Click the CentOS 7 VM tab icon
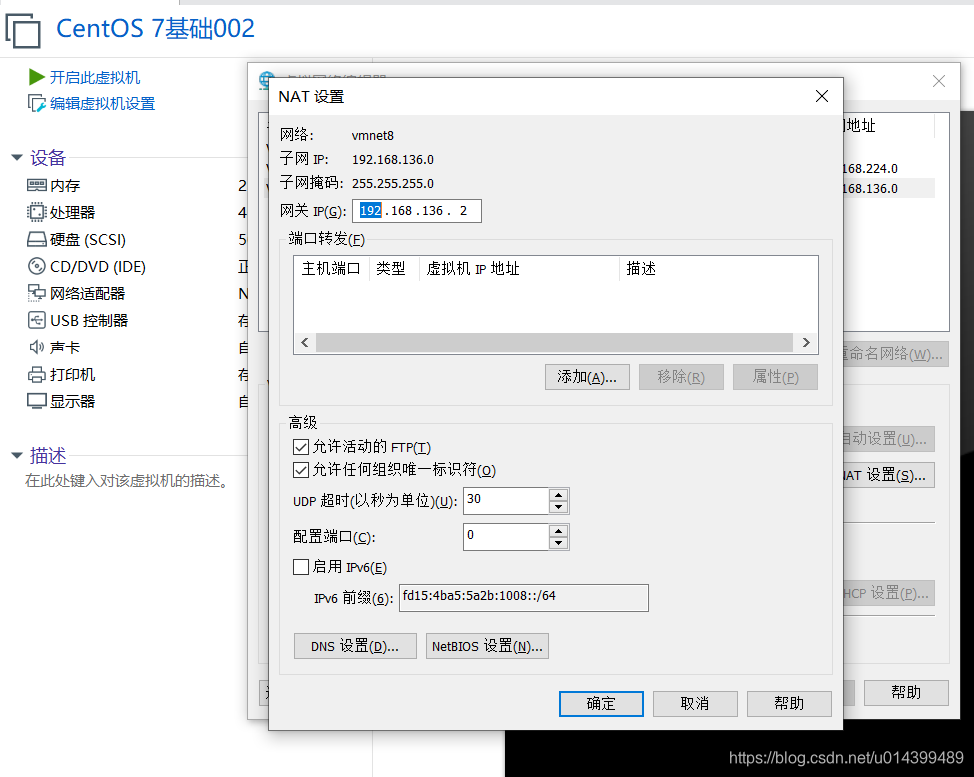 tap(22, 30)
